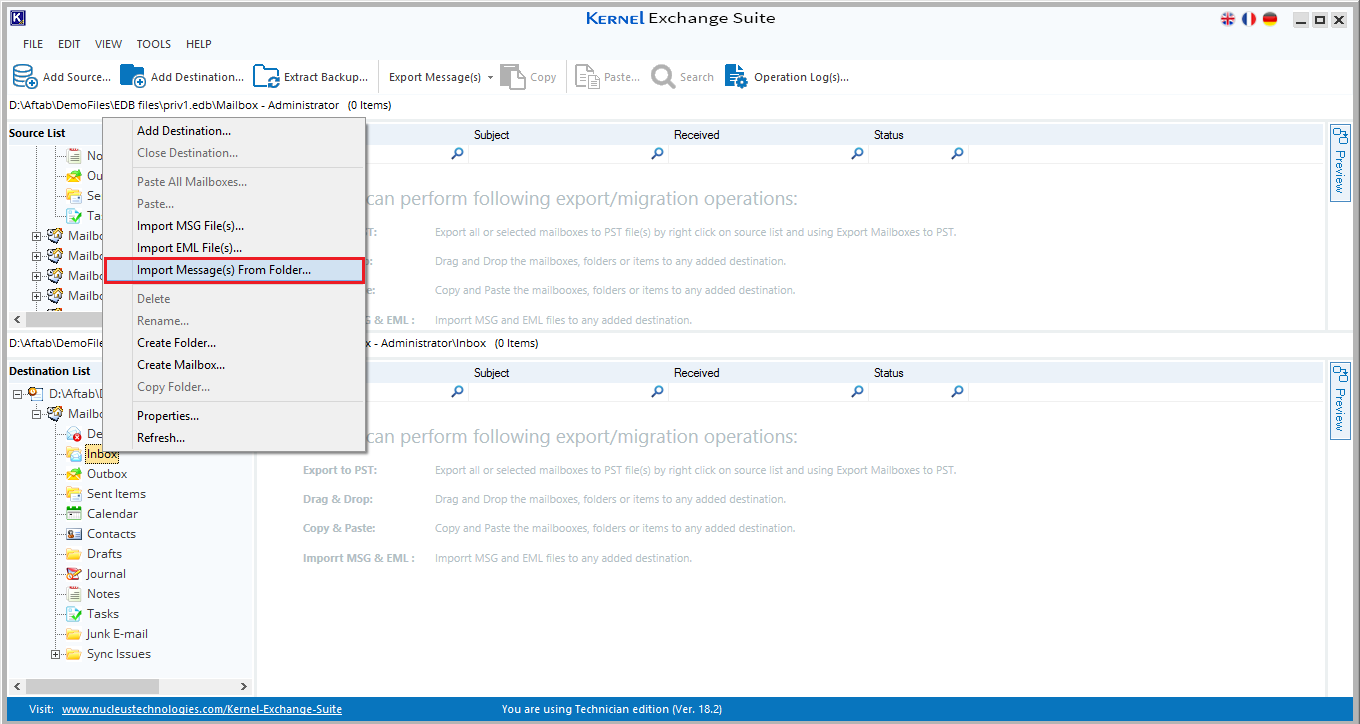Viewport: 1360px width, 724px height.
Task: Click Create Mailbox in the context menu
Action: 181,365
